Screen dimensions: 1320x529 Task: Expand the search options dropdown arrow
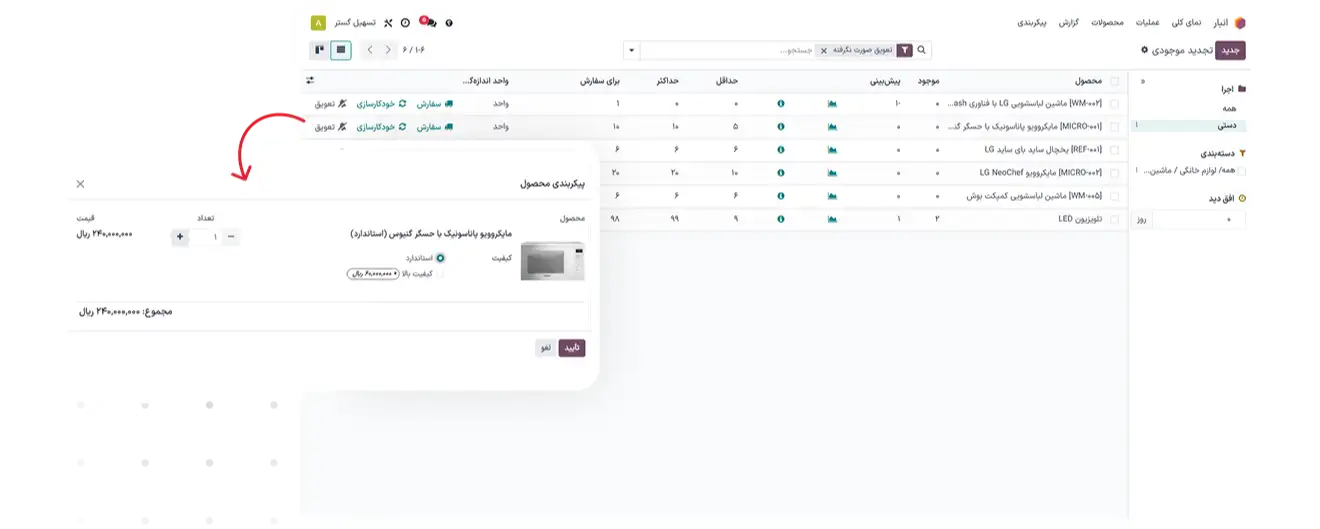(631, 50)
